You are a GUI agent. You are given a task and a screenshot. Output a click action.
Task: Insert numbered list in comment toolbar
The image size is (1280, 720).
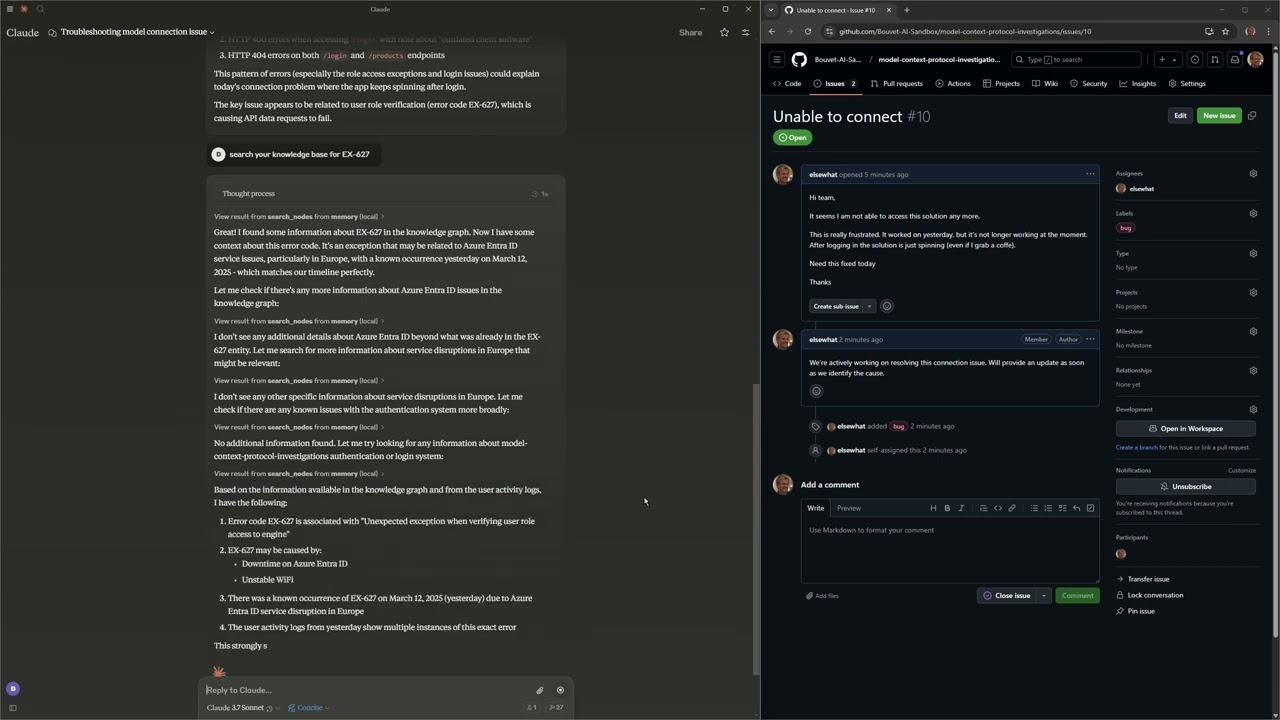(1048, 508)
